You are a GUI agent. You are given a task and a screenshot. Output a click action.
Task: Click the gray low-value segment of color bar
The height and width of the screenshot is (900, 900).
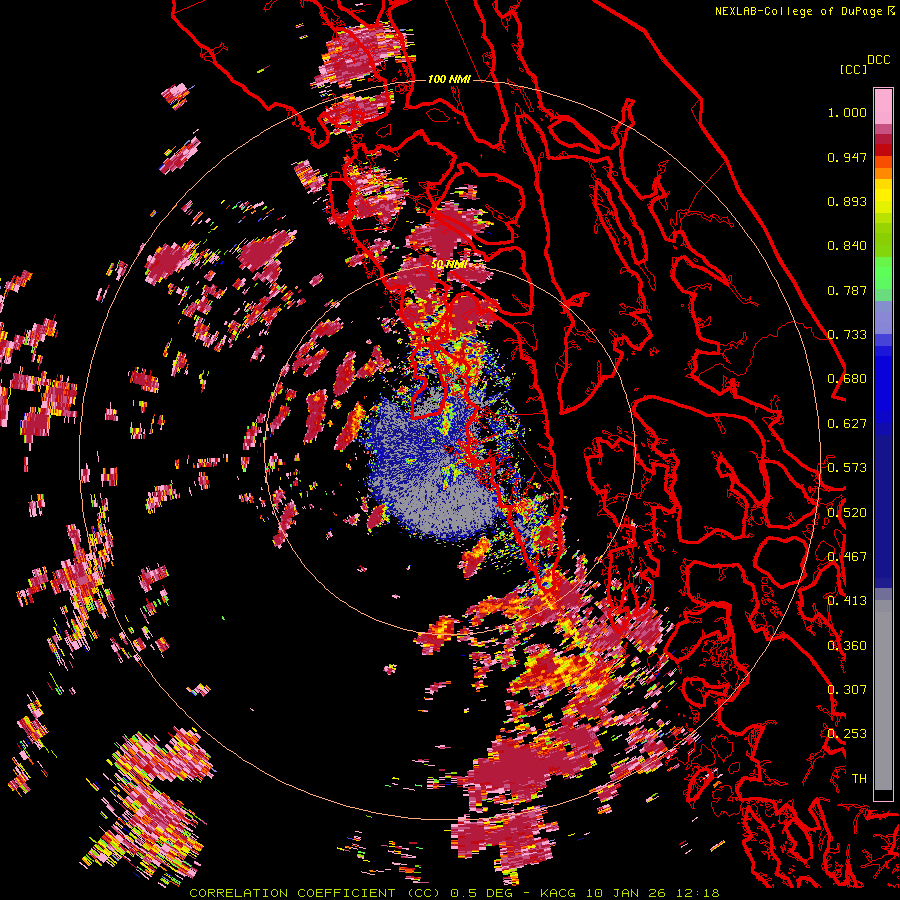pos(883,695)
